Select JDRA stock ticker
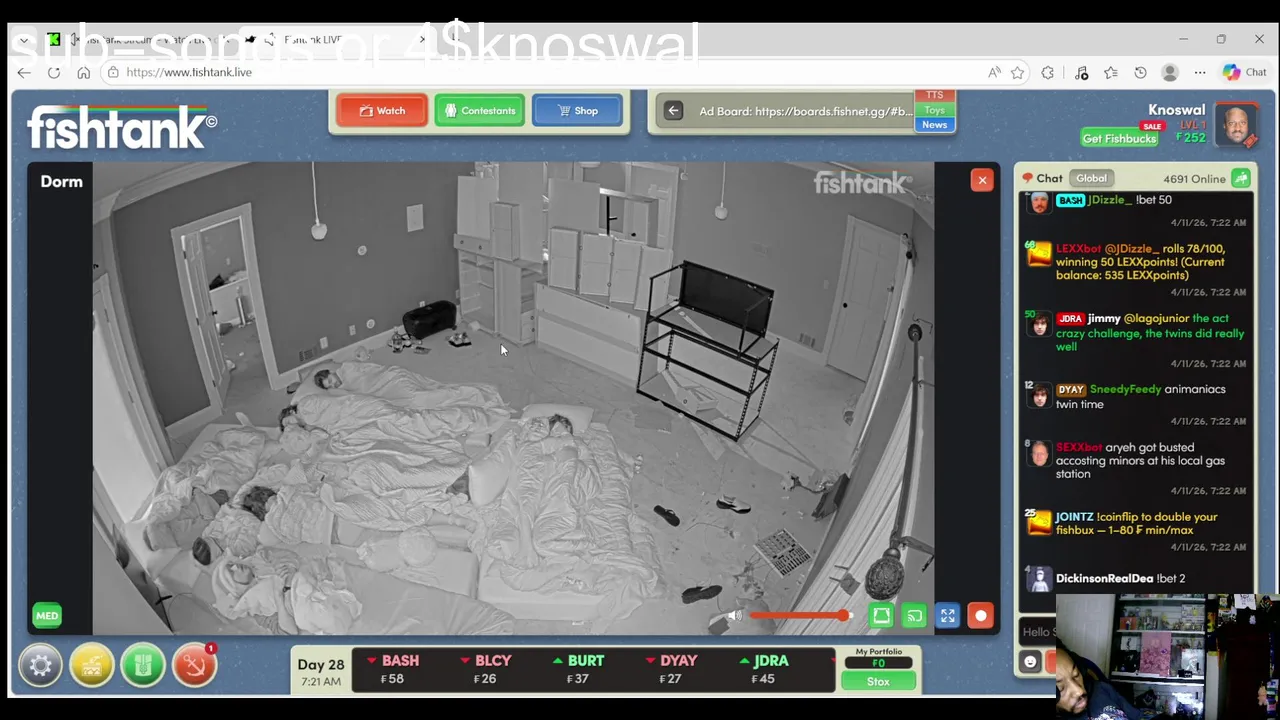1280x720 pixels. coord(764,669)
